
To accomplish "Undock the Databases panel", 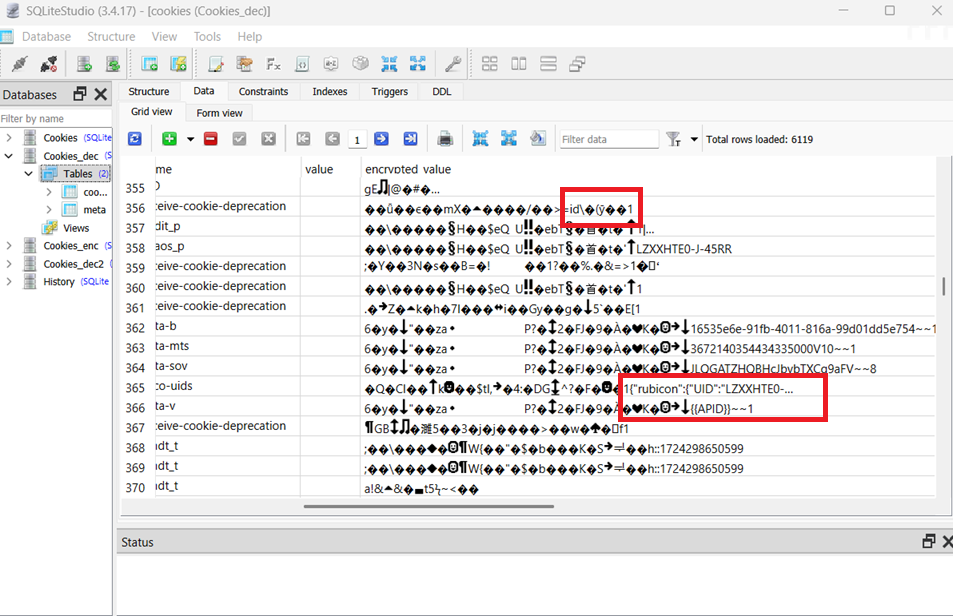I will point(80,94).
